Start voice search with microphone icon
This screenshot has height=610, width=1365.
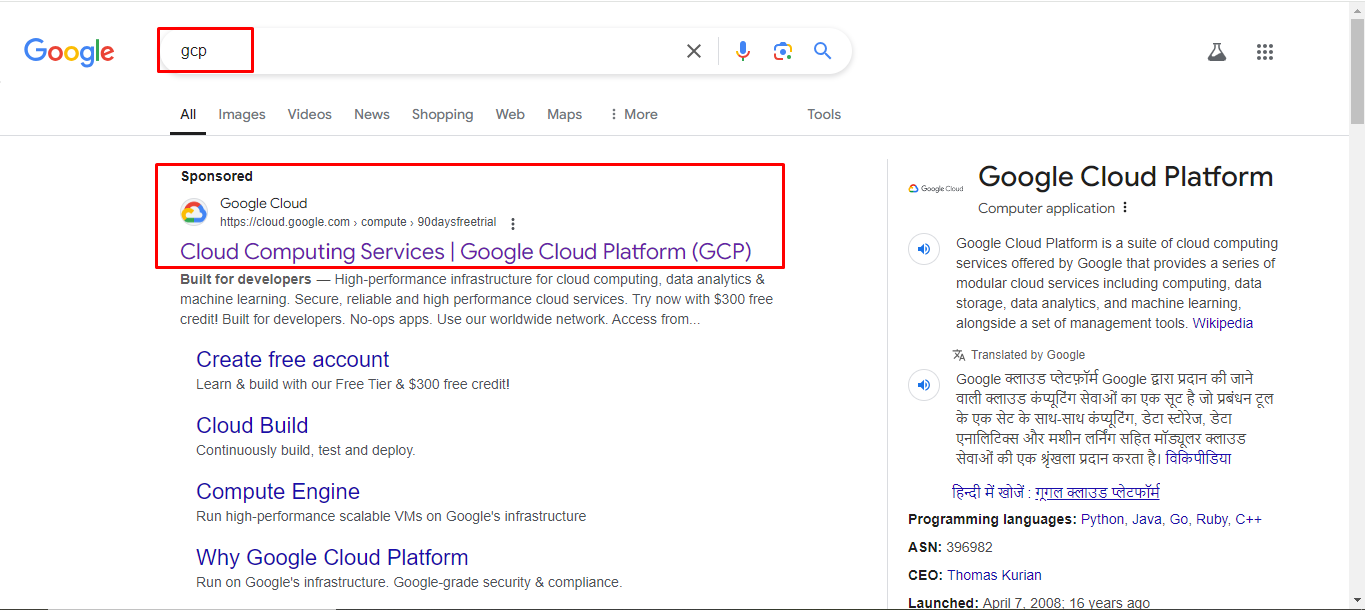[x=742, y=51]
